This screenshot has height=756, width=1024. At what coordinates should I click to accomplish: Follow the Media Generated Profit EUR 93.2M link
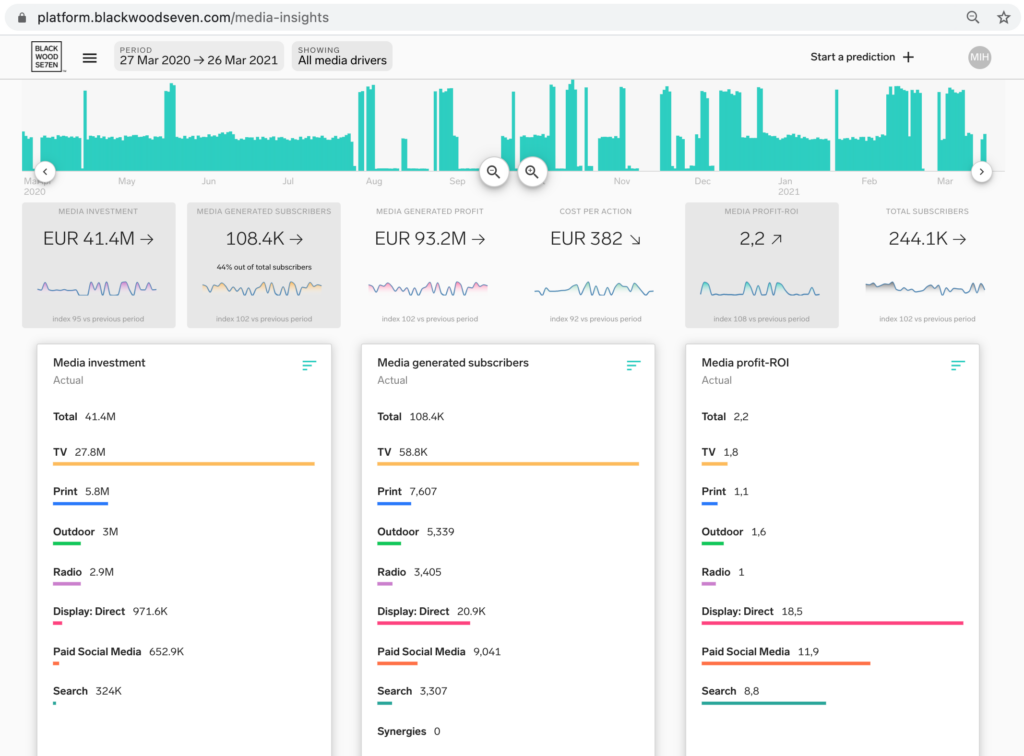428,238
